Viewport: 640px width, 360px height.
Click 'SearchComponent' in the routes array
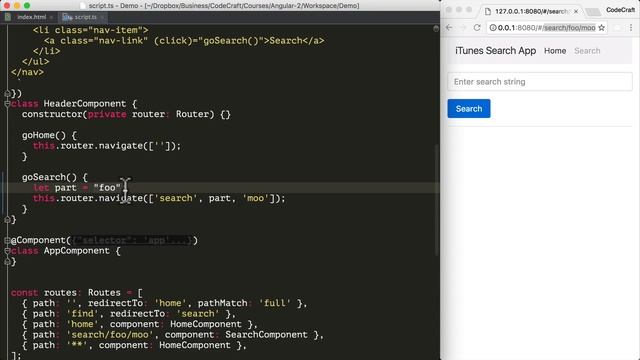[266, 335]
